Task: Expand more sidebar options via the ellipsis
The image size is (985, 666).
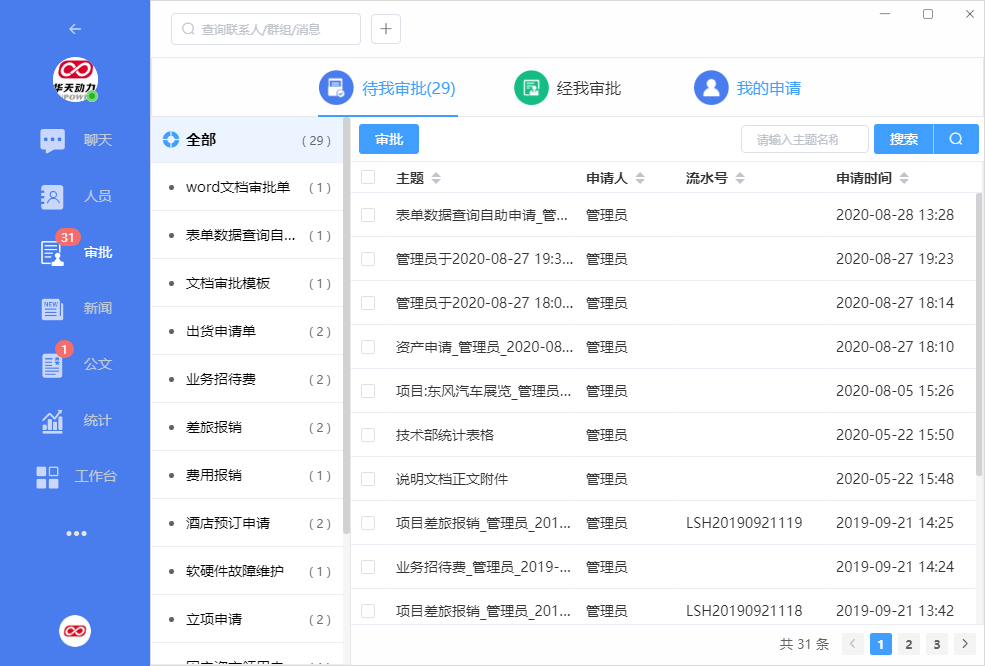Action: click(76, 533)
